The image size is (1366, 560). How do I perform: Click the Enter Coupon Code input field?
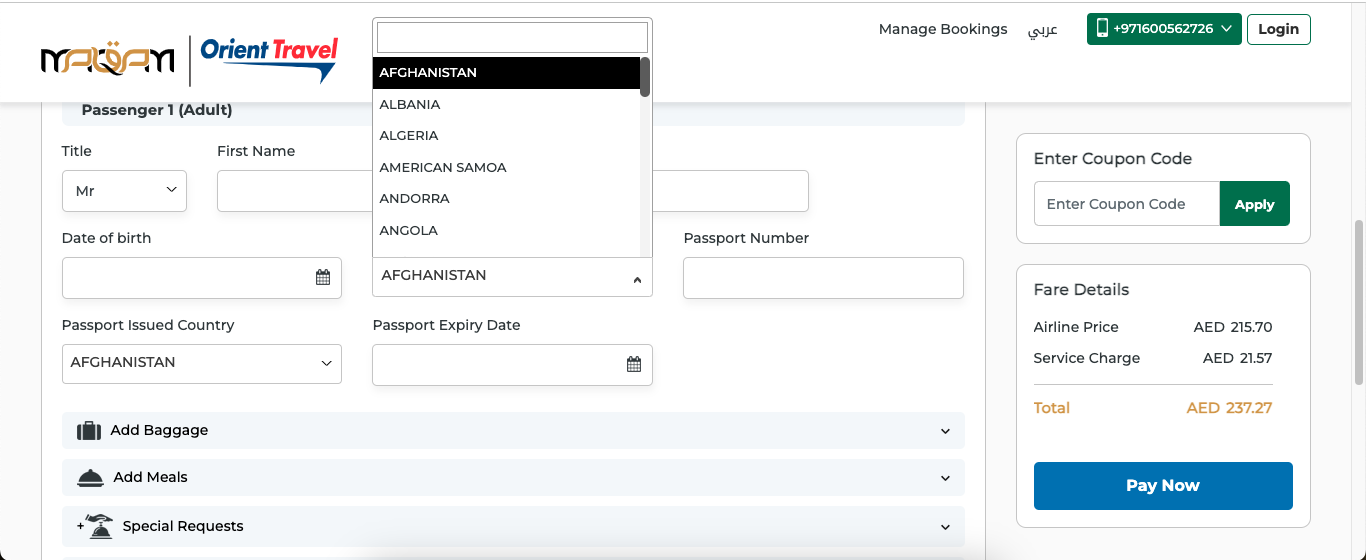(x=1126, y=204)
